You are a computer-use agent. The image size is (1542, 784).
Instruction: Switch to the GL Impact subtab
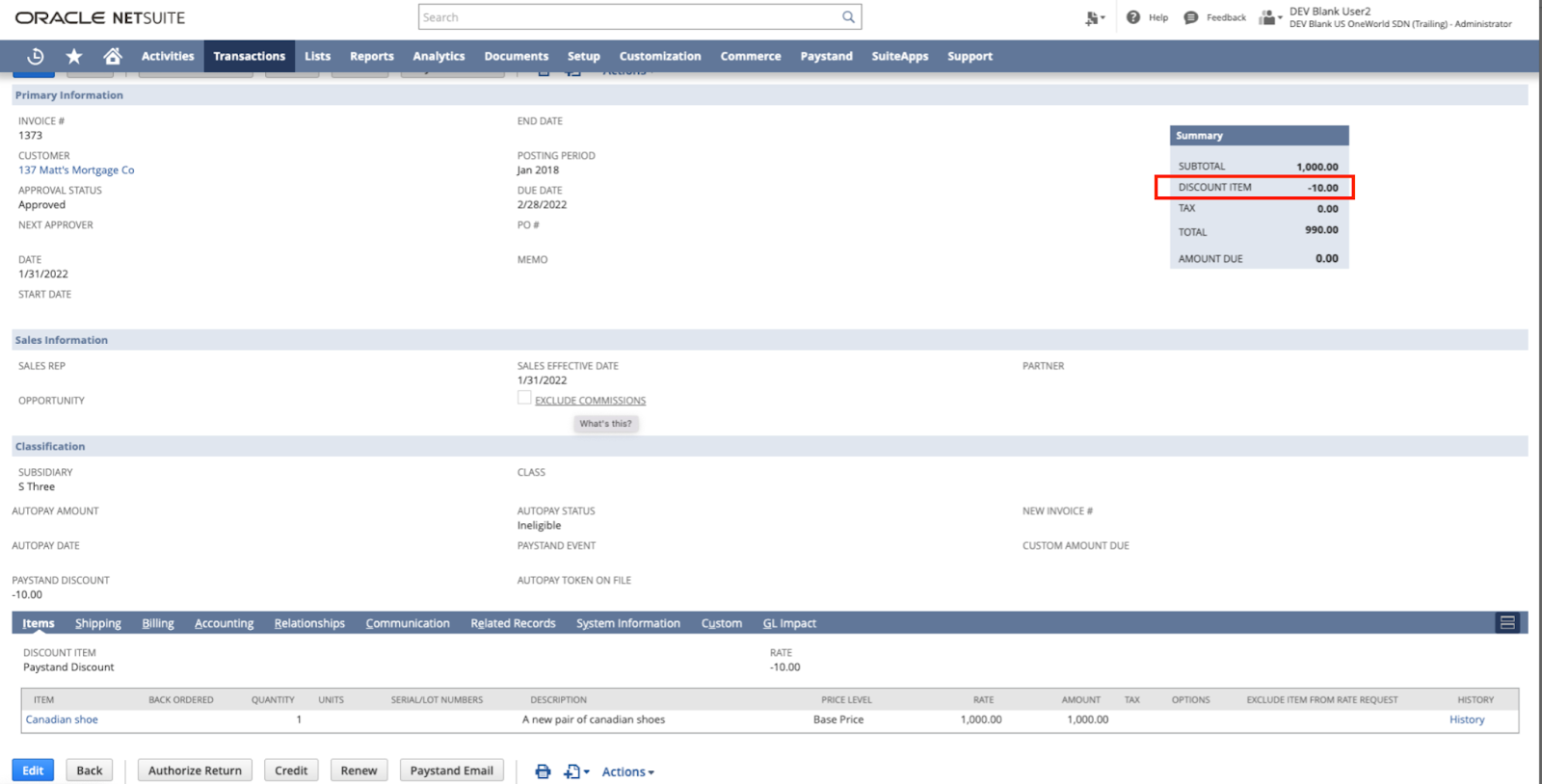(789, 623)
